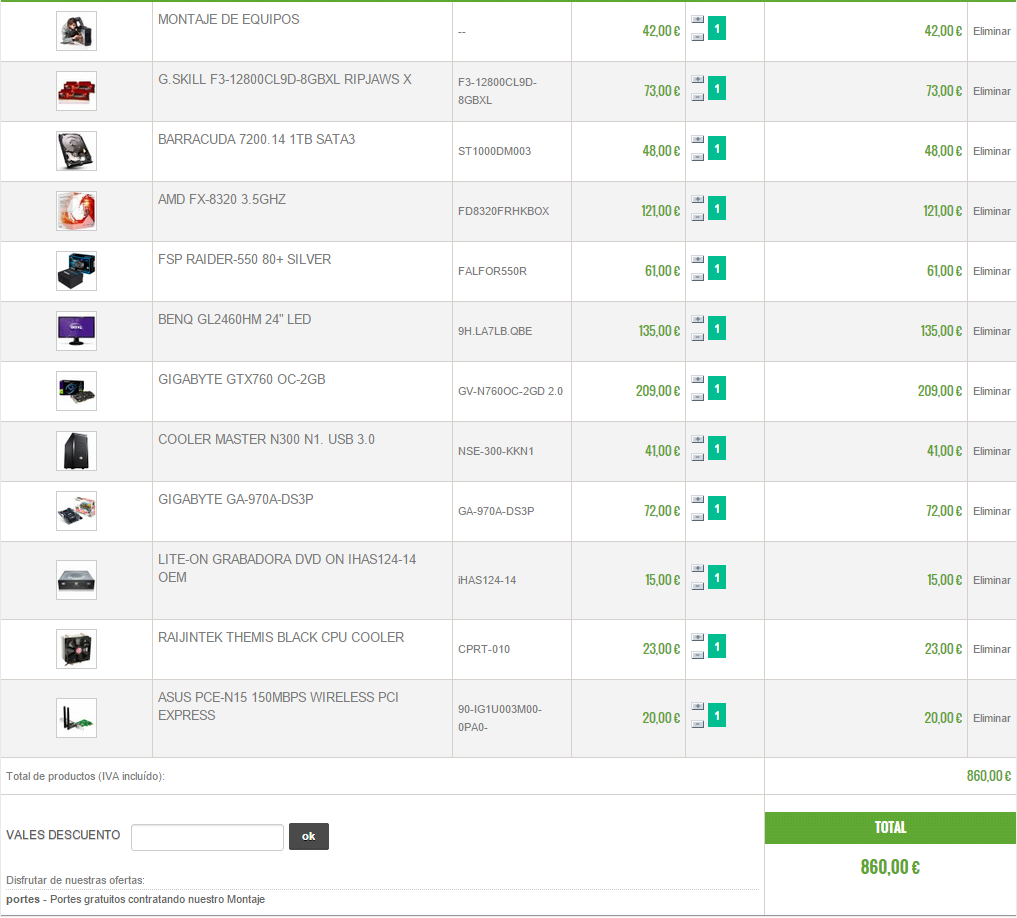Decrease quantity of G.SKILL RIPJAWS X memory
The image size is (1017, 918).
[x=697, y=97]
